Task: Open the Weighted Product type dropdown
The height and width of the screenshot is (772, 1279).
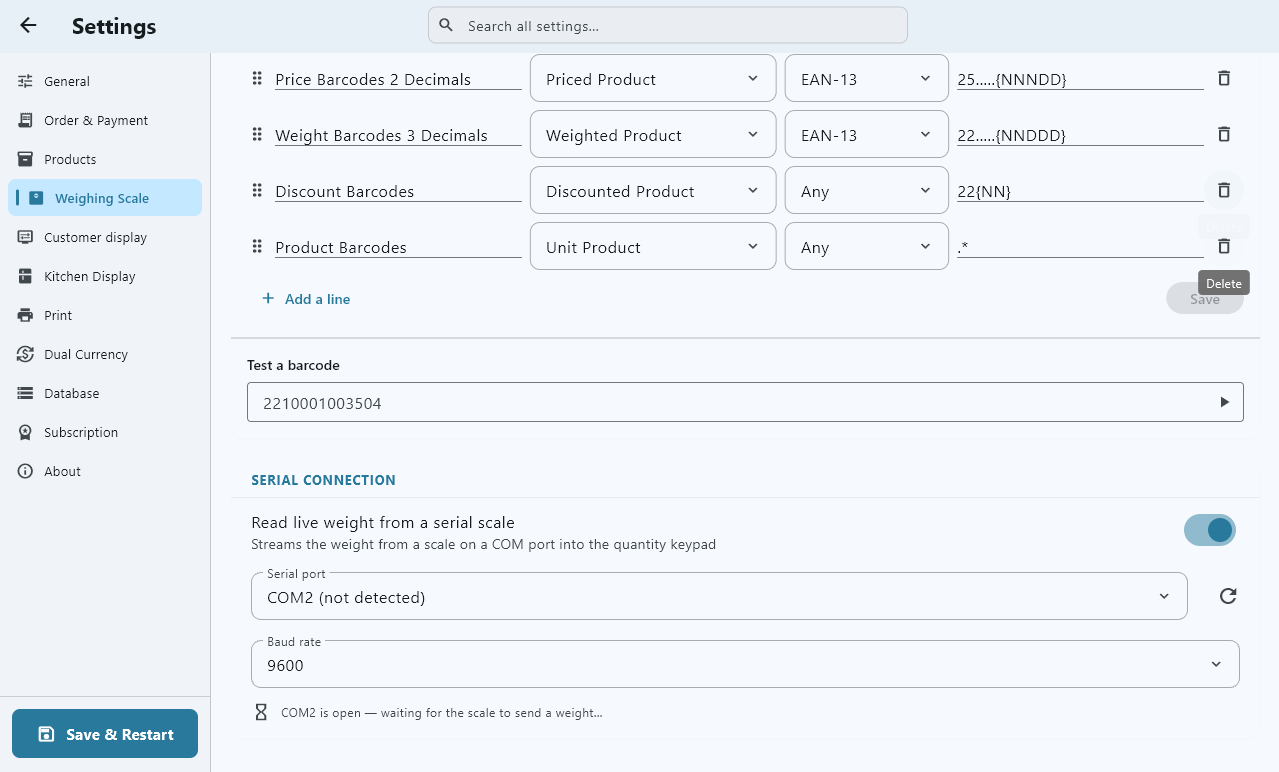Action: coord(653,134)
